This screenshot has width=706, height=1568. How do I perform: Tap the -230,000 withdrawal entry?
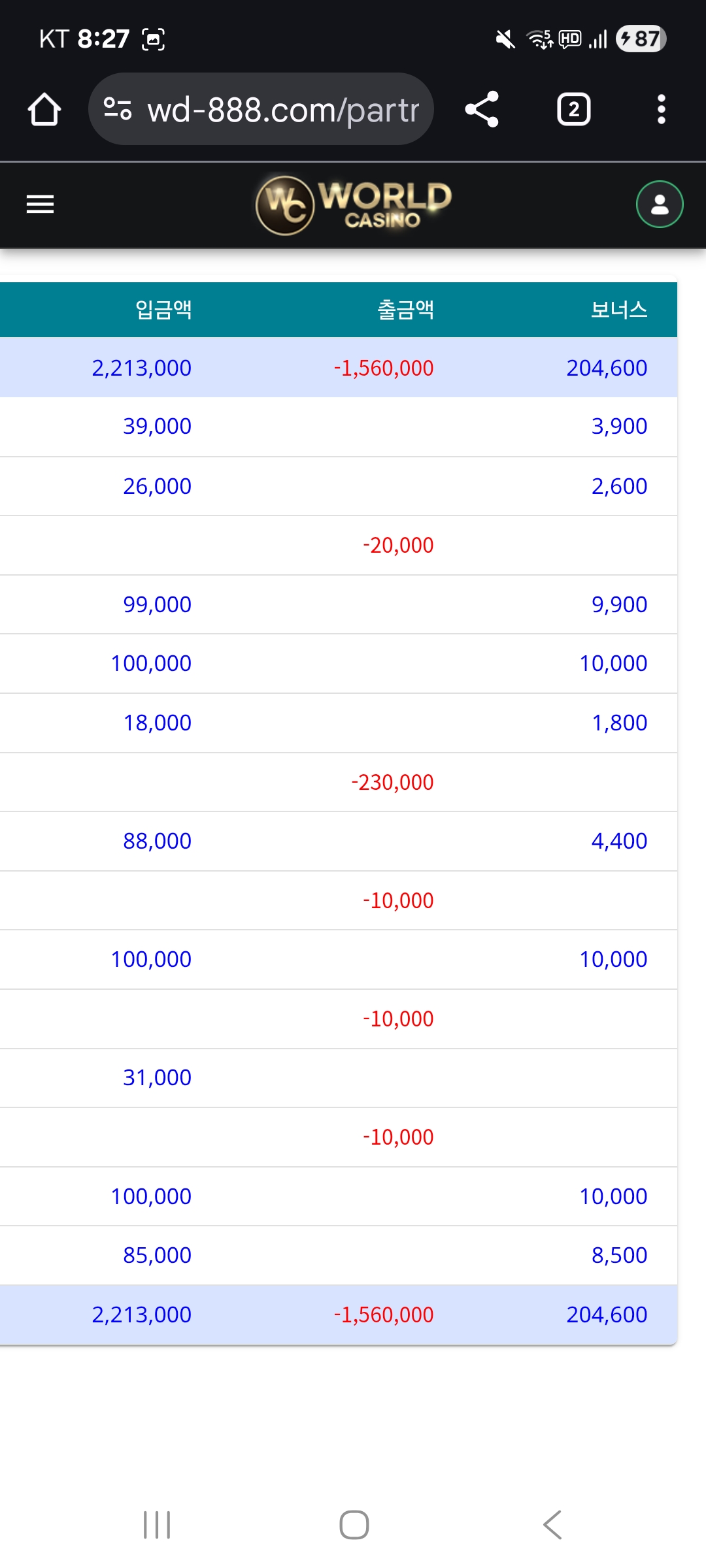click(x=392, y=782)
